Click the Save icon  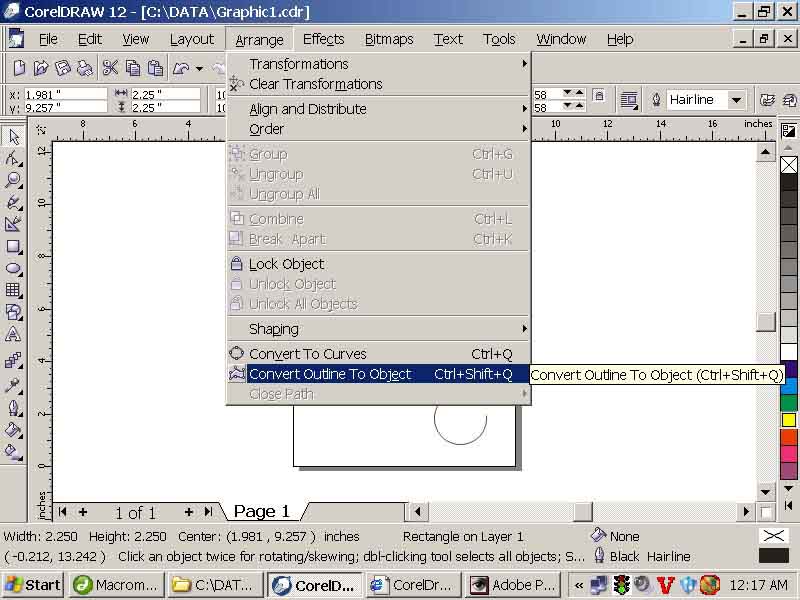(63, 68)
